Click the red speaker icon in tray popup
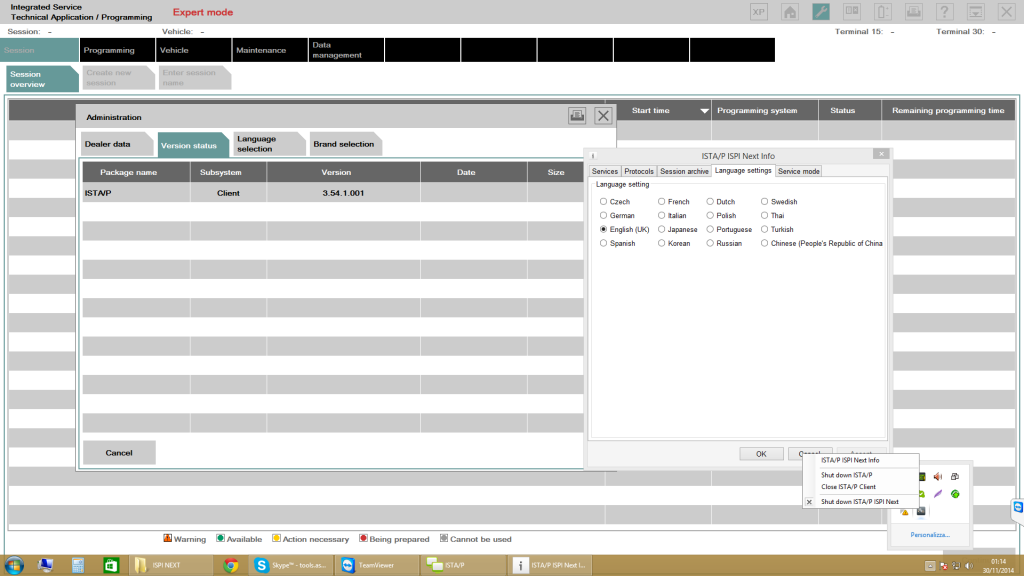 938,477
